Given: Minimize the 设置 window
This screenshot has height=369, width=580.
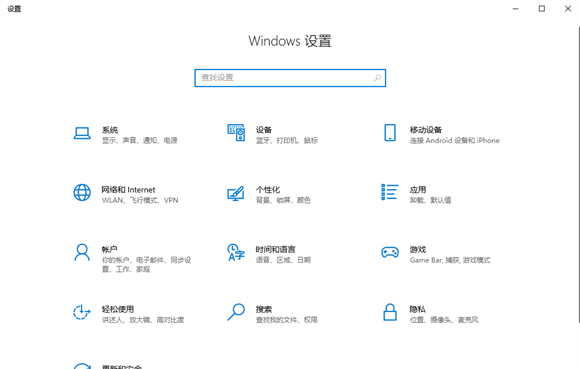Looking at the screenshot, I should (x=516, y=9).
